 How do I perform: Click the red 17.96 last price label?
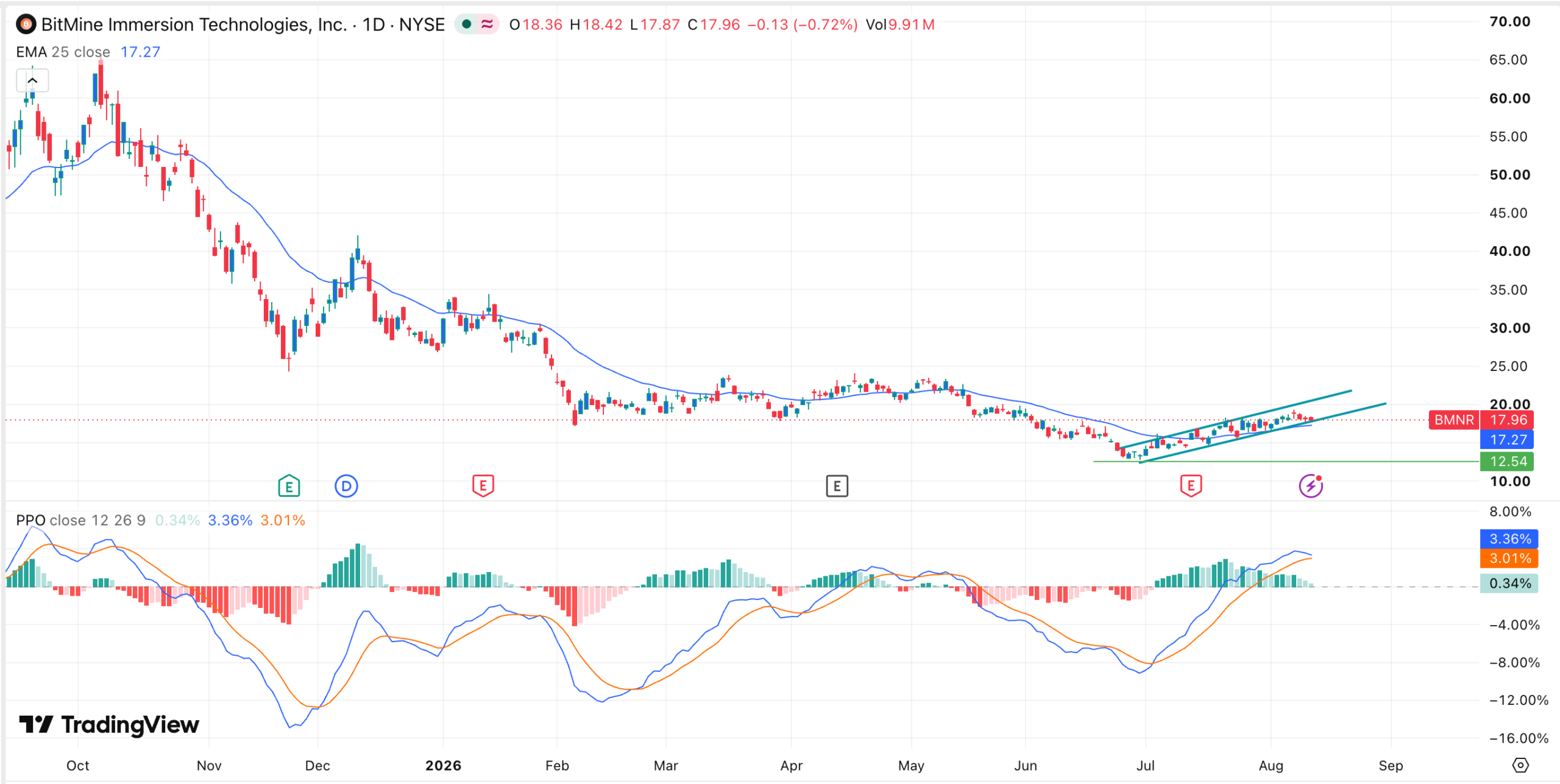coord(1508,420)
